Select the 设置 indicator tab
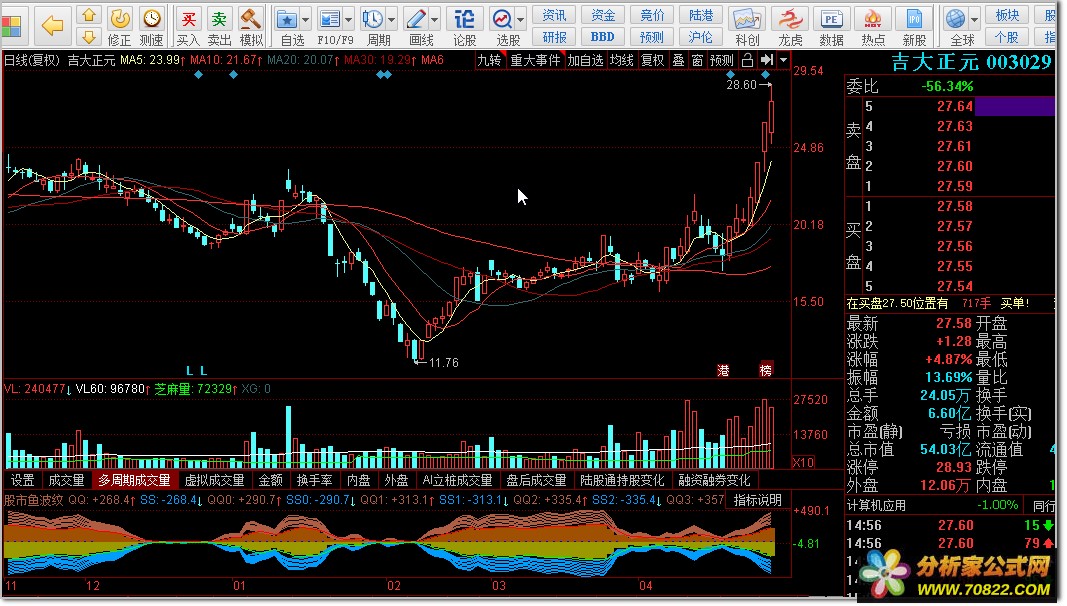This screenshot has height=606, width=1067. [22, 480]
